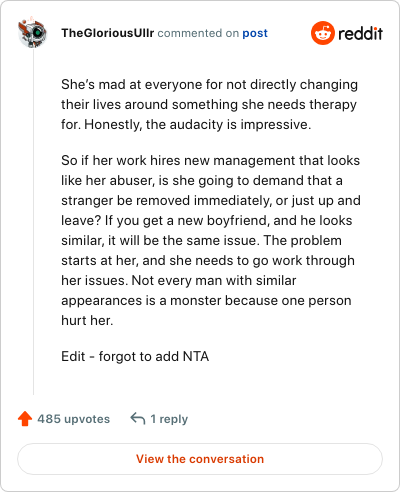Click the Reddit Snoo logo icon
The height and width of the screenshot is (492, 400).
tap(322, 33)
